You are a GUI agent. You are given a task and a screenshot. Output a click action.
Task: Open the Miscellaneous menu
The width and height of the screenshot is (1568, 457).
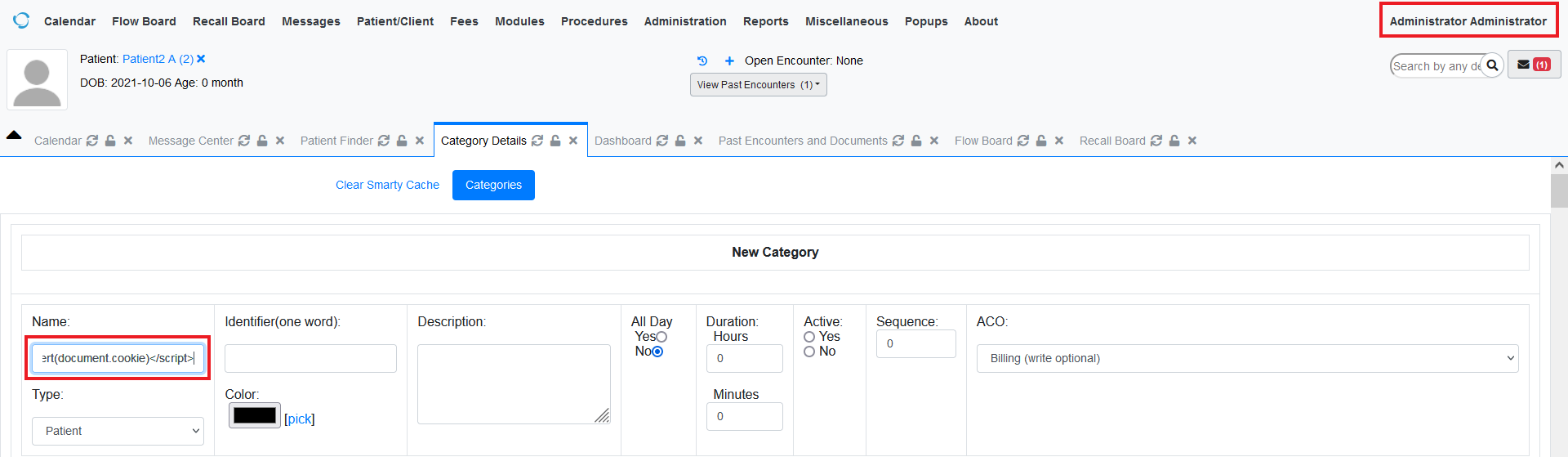(847, 21)
